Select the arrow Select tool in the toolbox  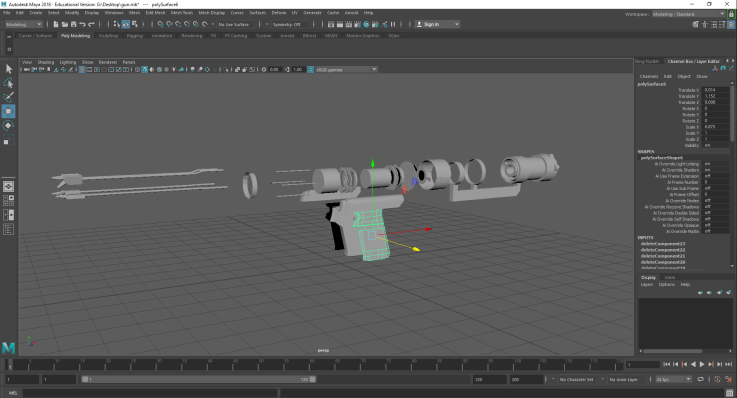(x=8, y=69)
